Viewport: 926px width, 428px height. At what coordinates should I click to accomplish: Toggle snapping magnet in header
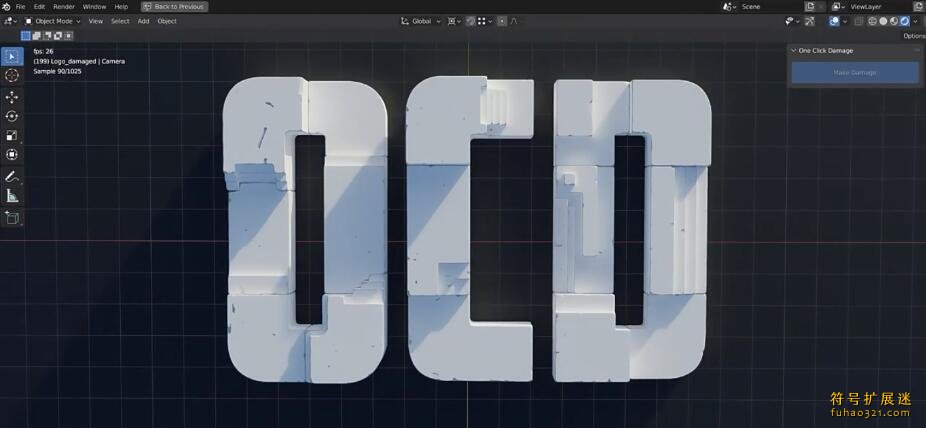(x=470, y=21)
